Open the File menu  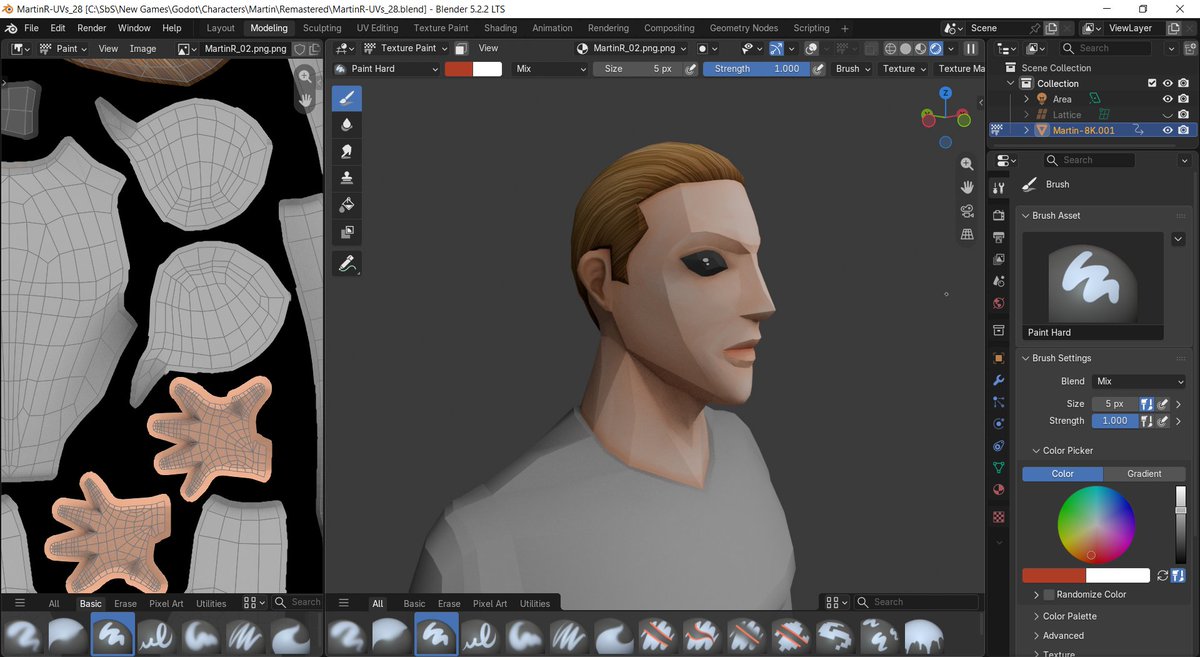click(x=32, y=28)
